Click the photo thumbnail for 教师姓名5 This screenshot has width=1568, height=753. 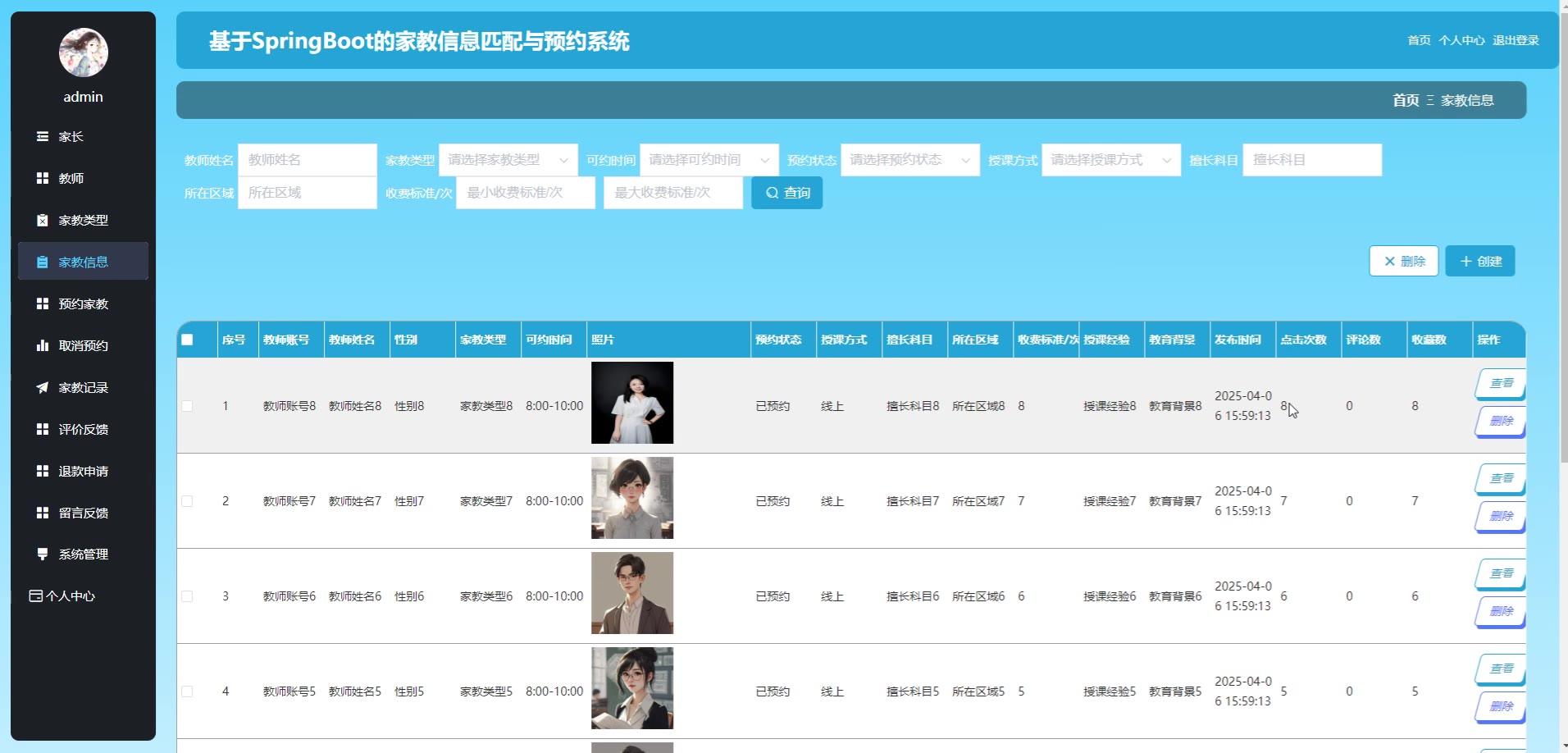632,688
